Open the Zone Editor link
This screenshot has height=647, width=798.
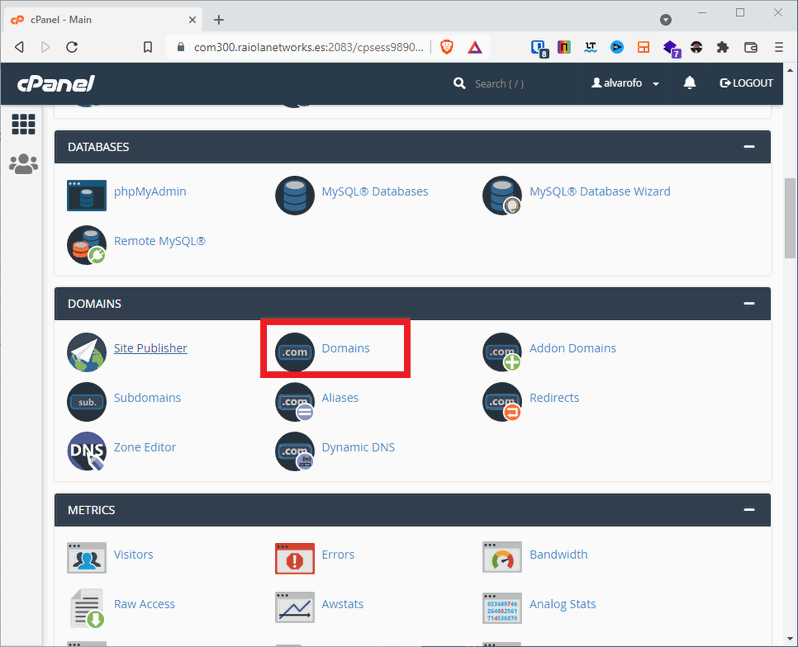click(145, 447)
